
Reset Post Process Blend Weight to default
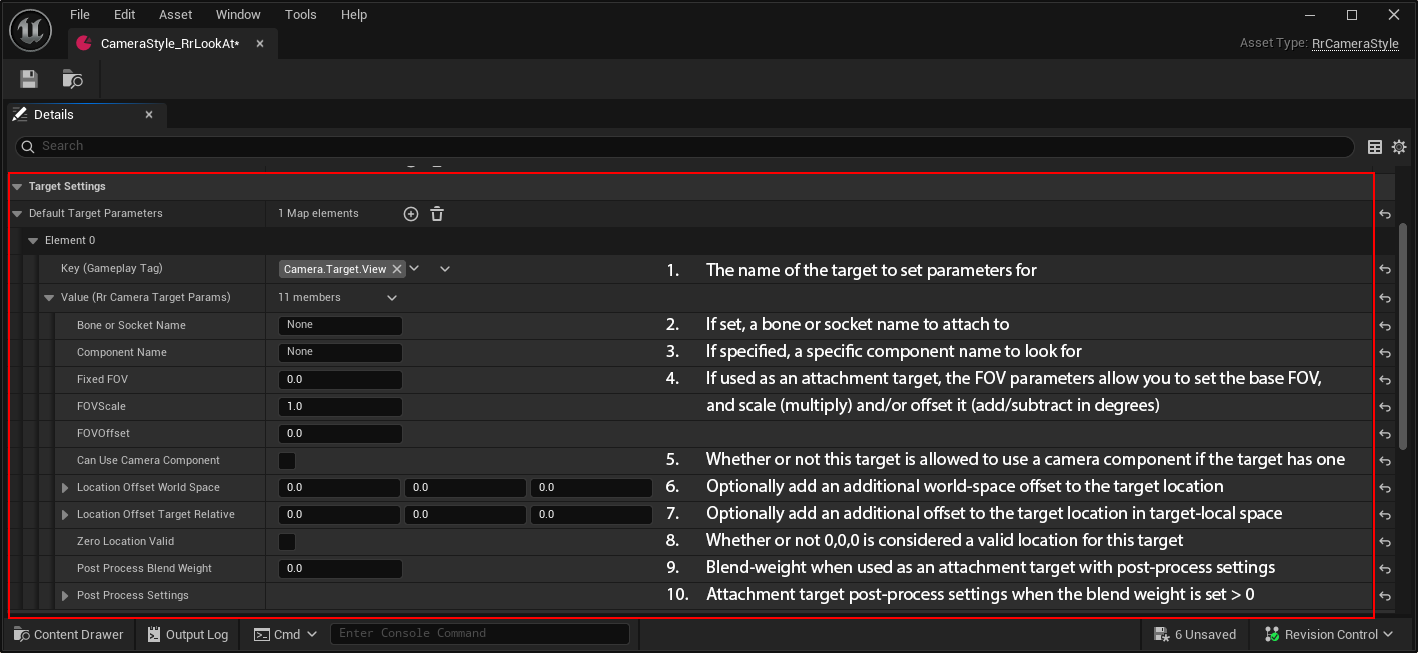click(x=1385, y=569)
